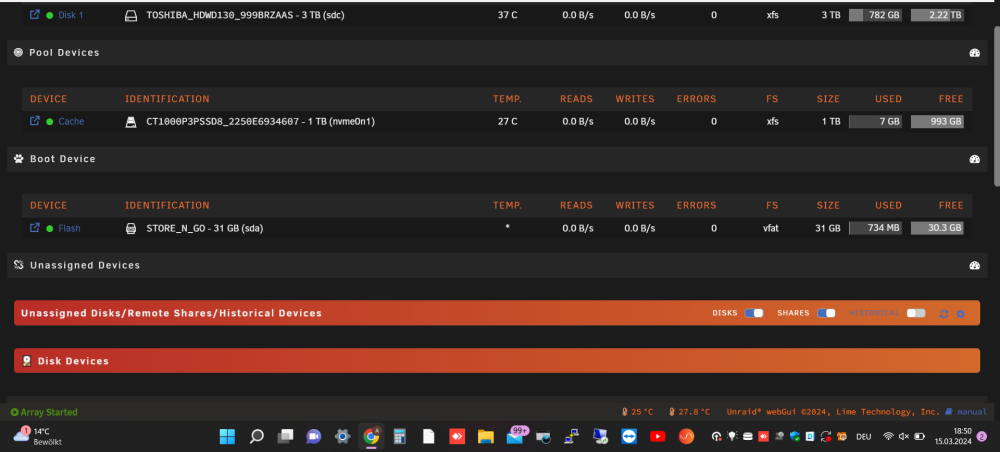Click the green status dot for Cache
The image size is (1000, 452).
pyautogui.click(x=50, y=121)
